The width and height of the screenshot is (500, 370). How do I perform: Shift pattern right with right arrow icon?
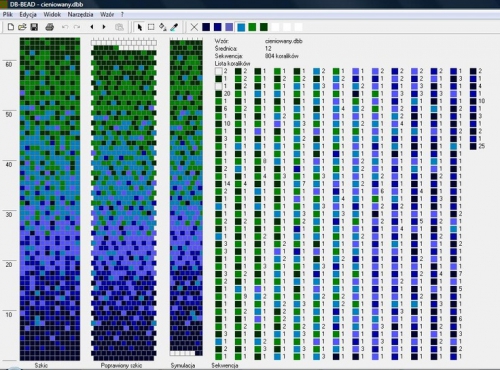[104, 27]
